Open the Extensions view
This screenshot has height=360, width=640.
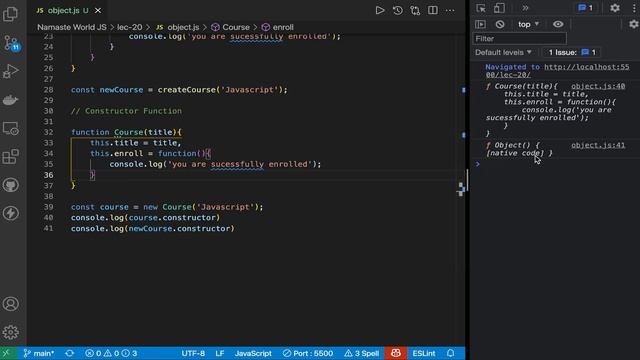11,157
